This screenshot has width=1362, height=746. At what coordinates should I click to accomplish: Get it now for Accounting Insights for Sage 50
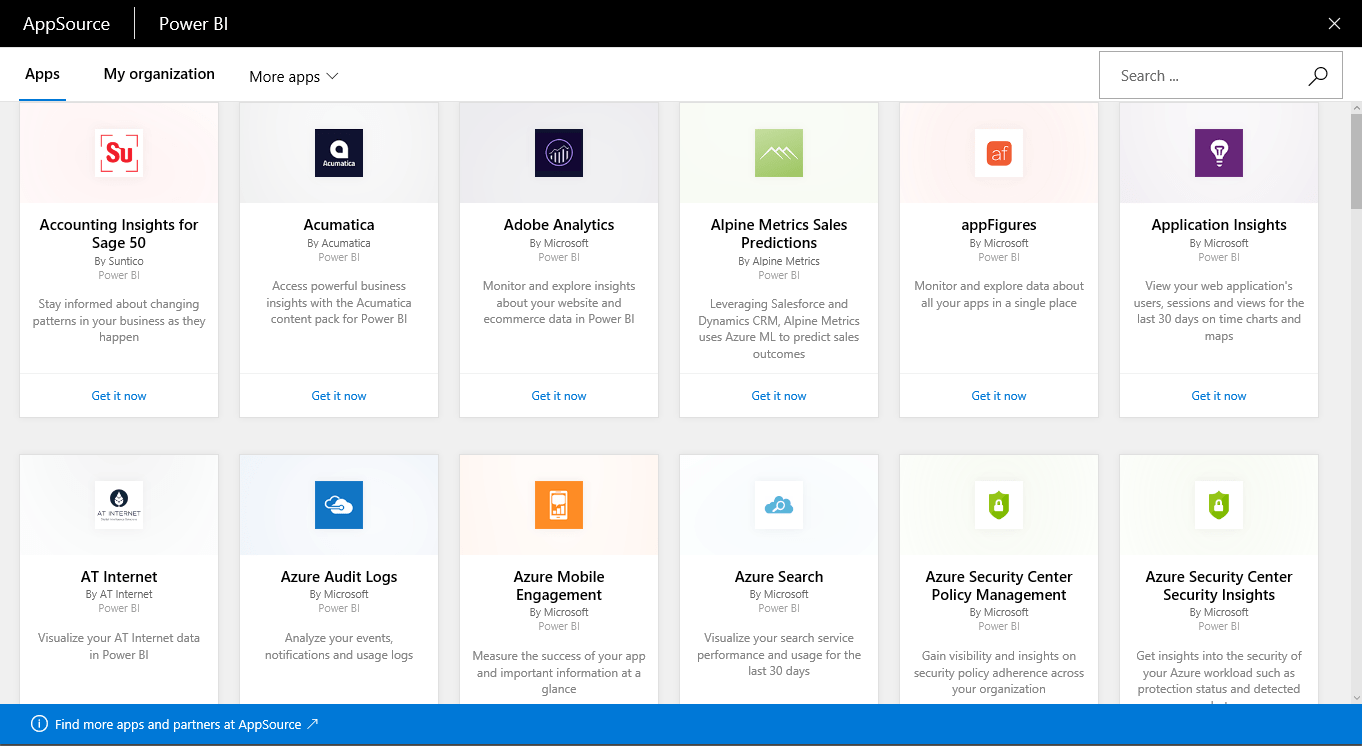(x=119, y=396)
